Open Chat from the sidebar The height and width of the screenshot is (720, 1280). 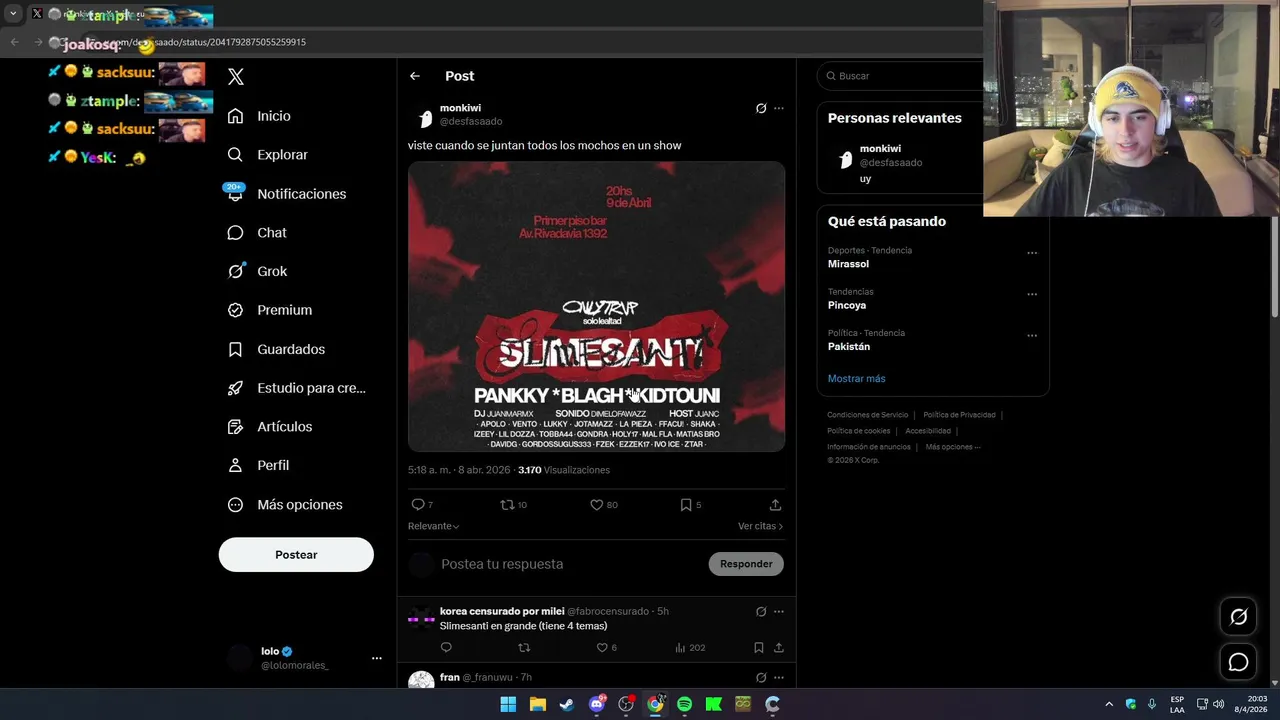tap(257, 232)
